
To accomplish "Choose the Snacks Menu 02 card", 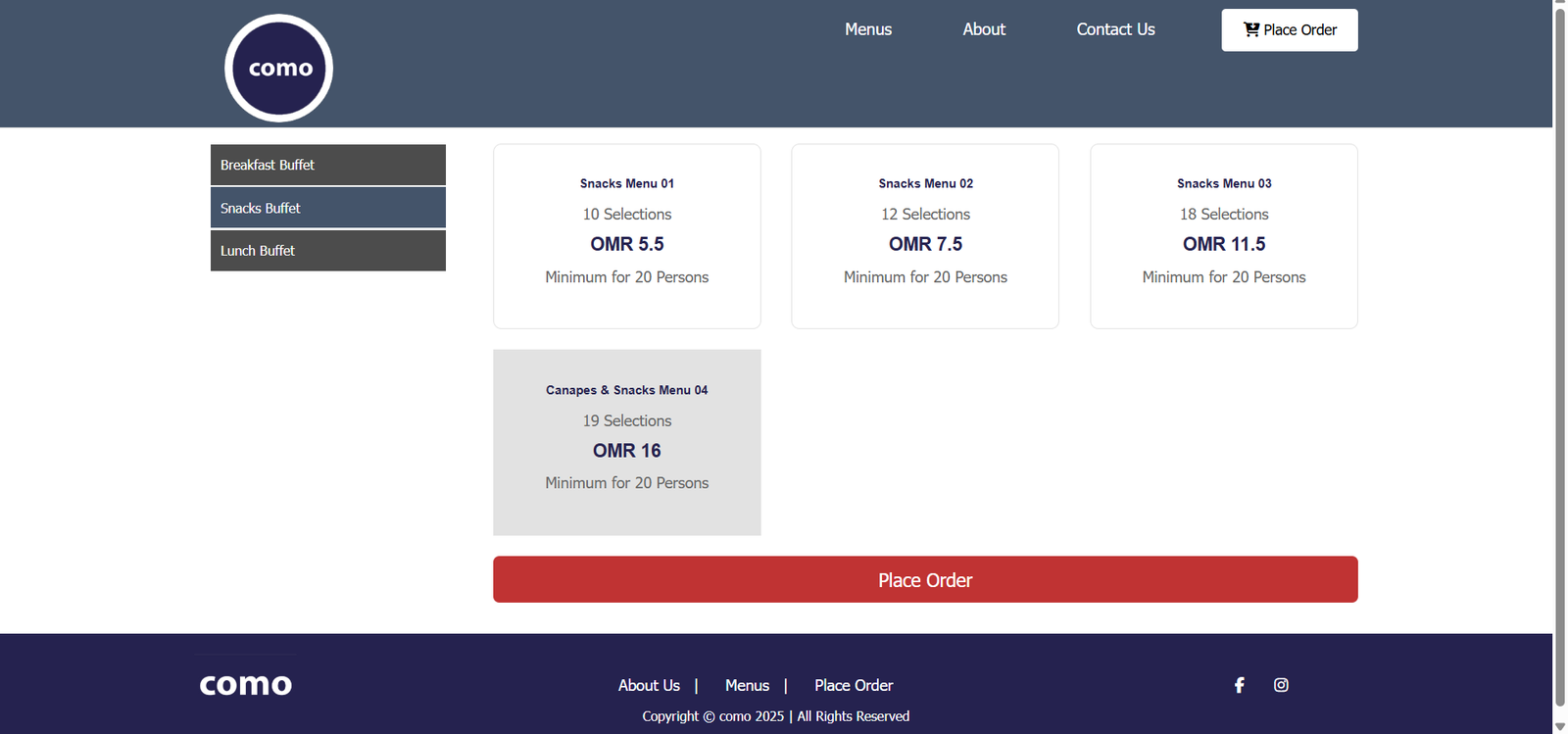I will coord(925,236).
